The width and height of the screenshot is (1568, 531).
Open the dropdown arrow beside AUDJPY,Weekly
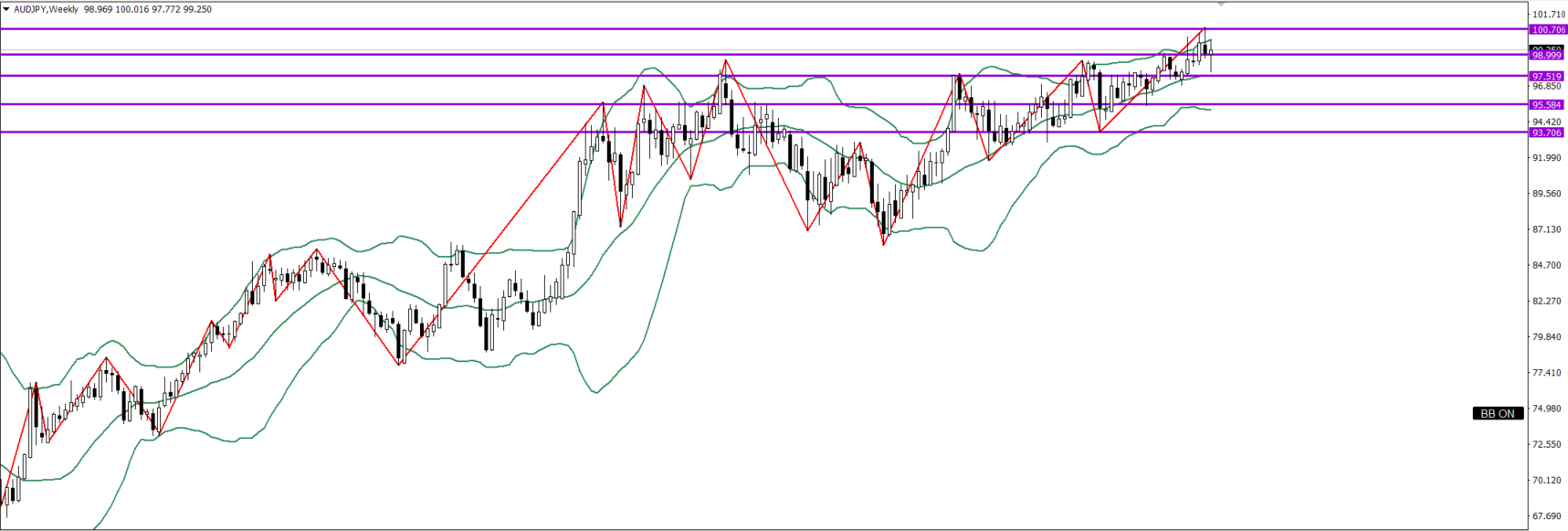click(x=6, y=9)
